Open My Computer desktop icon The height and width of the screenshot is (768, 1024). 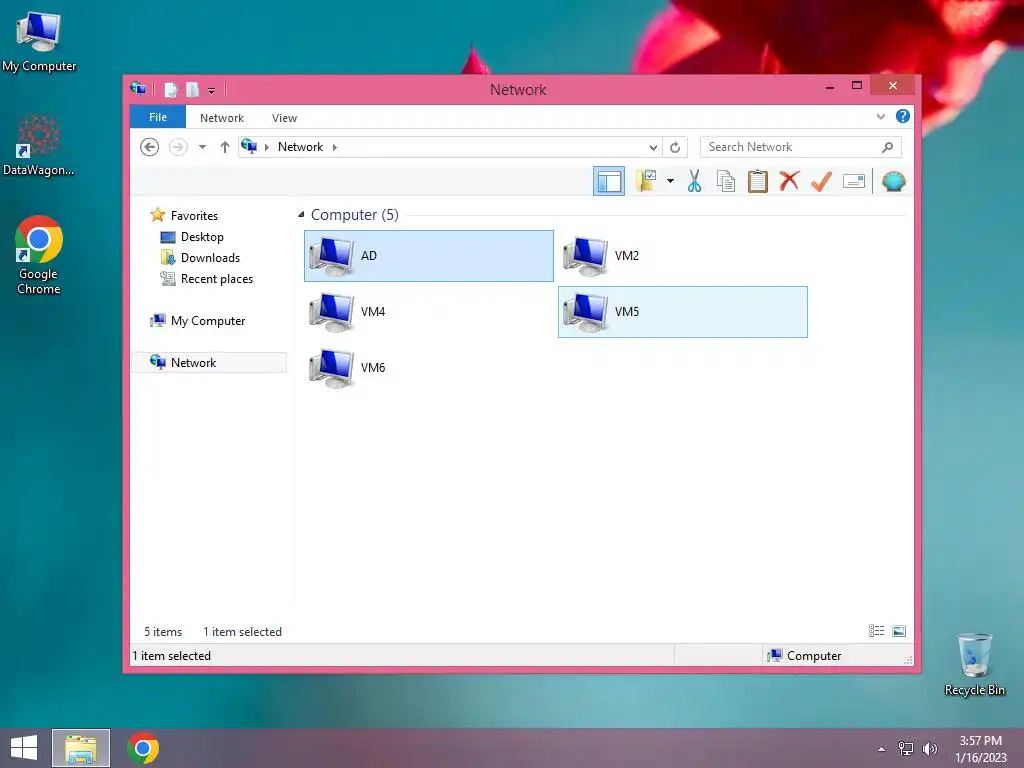(39, 42)
